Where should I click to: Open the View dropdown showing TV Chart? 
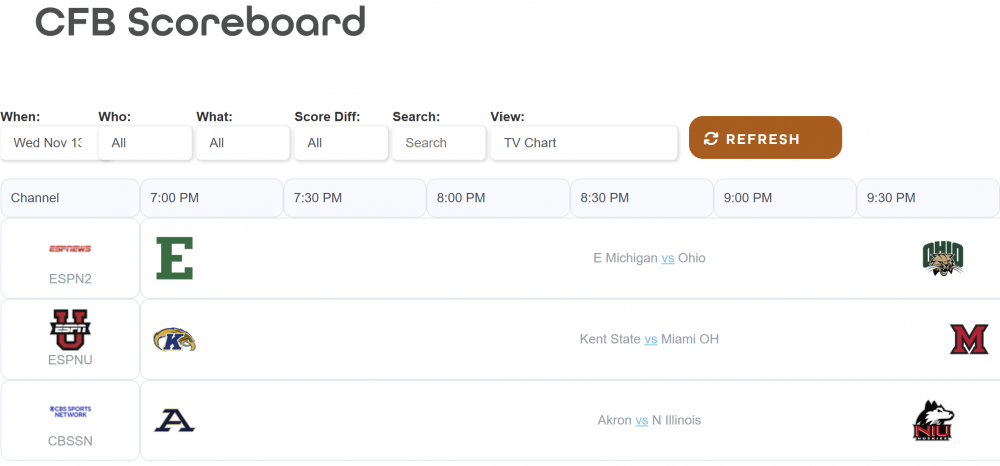click(584, 143)
